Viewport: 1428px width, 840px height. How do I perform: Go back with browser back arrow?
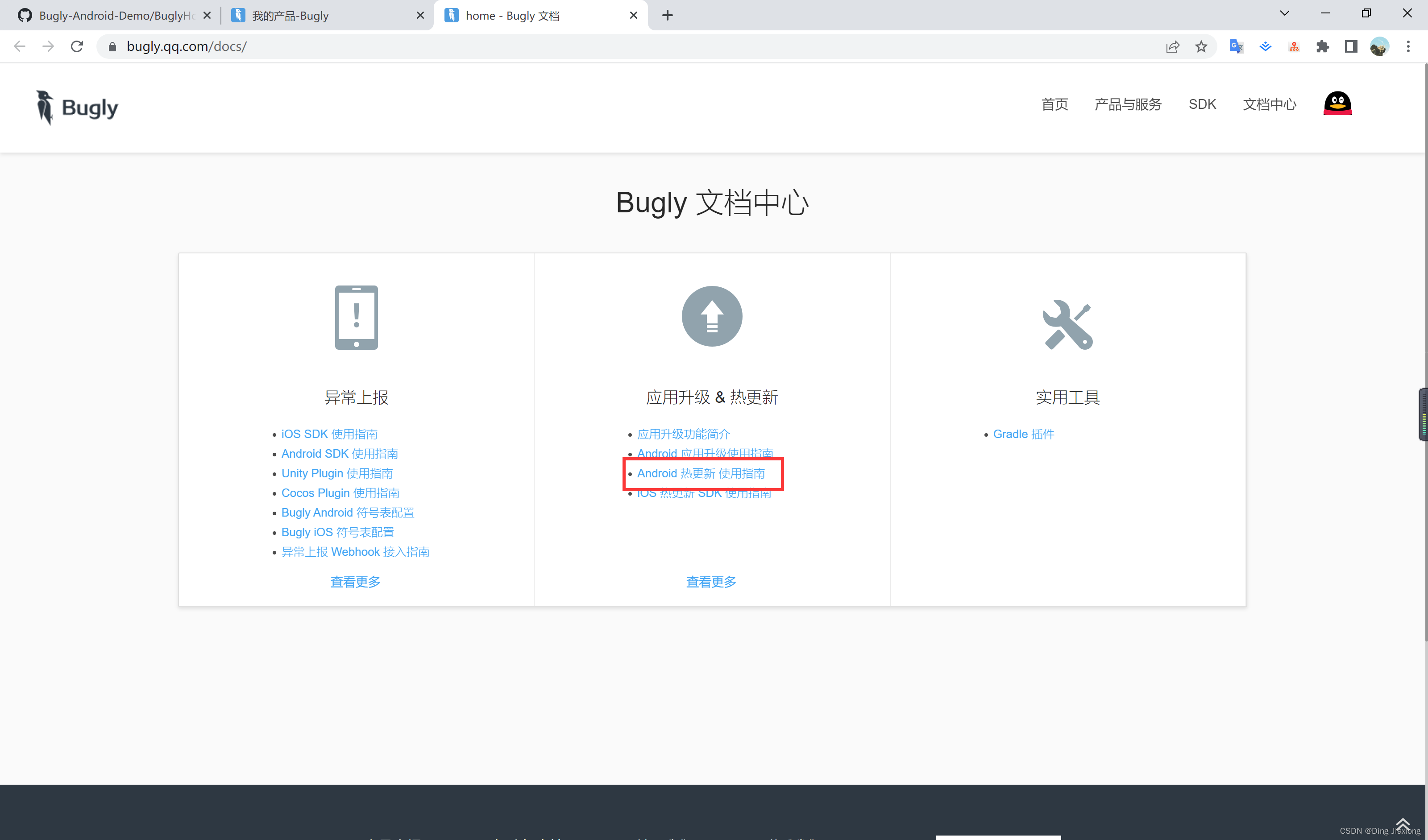[20, 46]
